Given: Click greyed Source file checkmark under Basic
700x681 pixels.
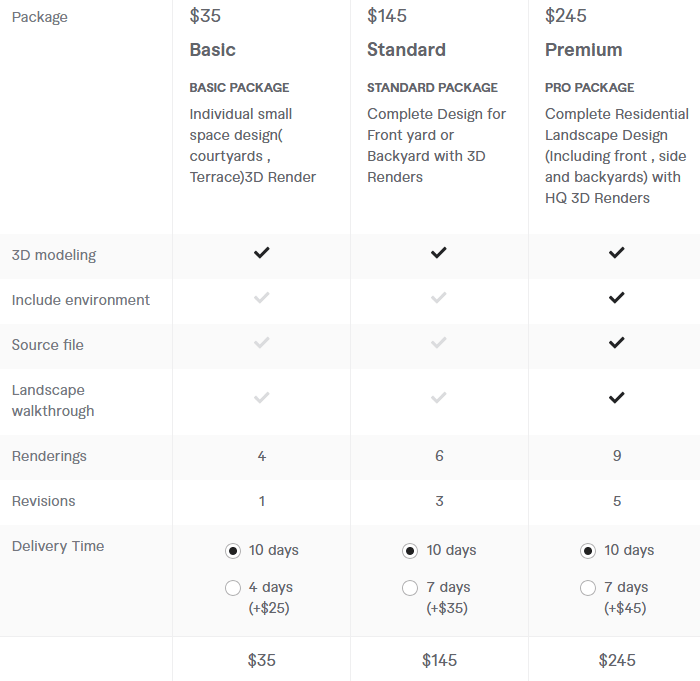Looking at the screenshot, I should [262, 343].
